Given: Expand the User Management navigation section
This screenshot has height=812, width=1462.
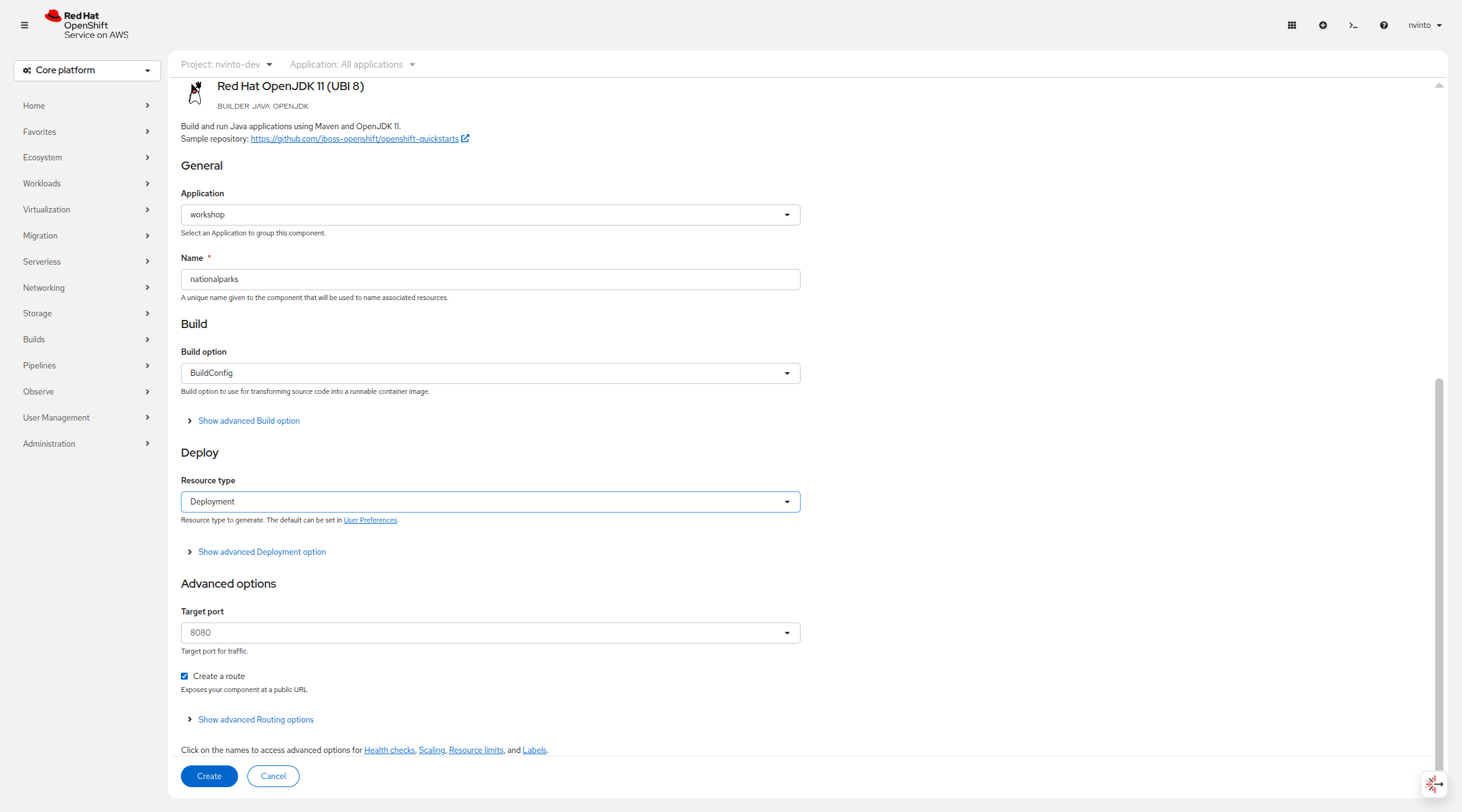Looking at the screenshot, I should point(86,418).
